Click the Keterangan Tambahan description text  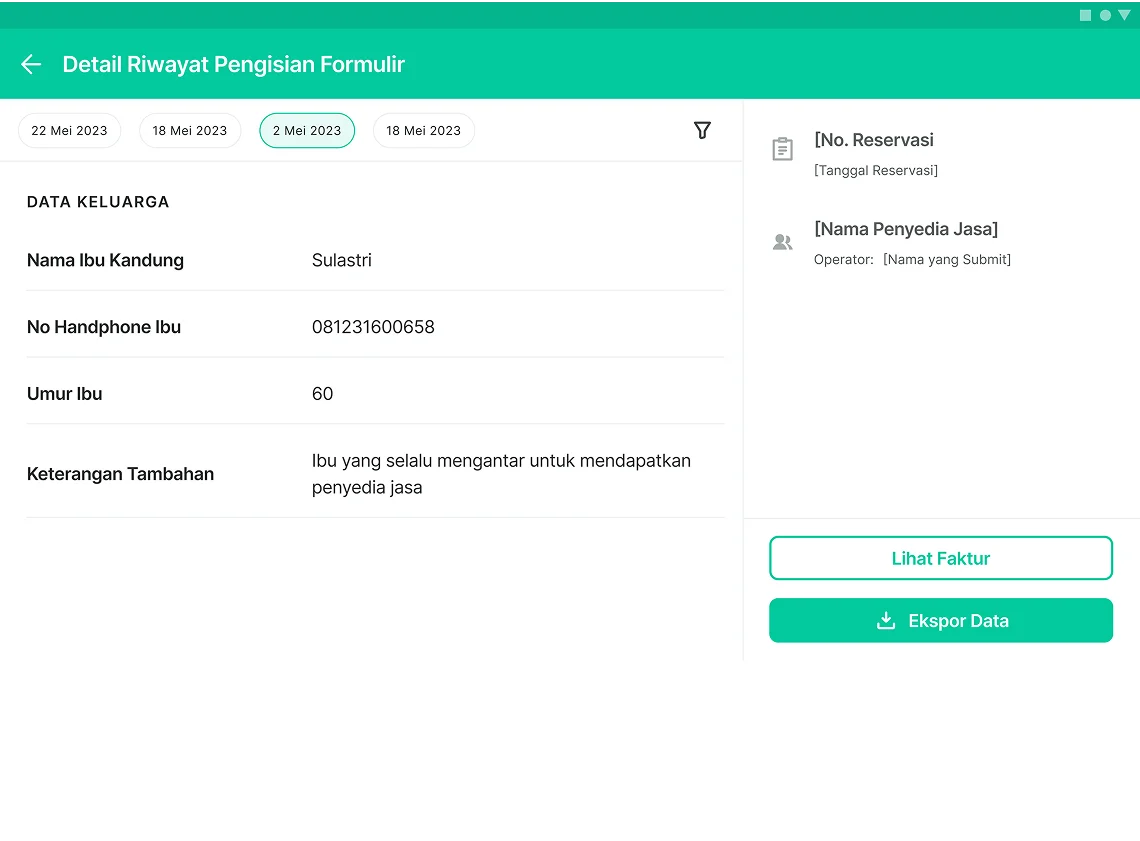[501, 474]
